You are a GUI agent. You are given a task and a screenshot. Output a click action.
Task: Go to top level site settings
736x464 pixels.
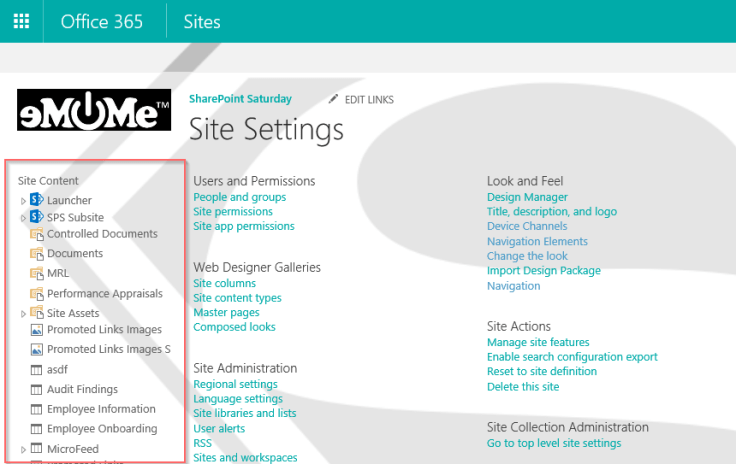click(554, 443)
